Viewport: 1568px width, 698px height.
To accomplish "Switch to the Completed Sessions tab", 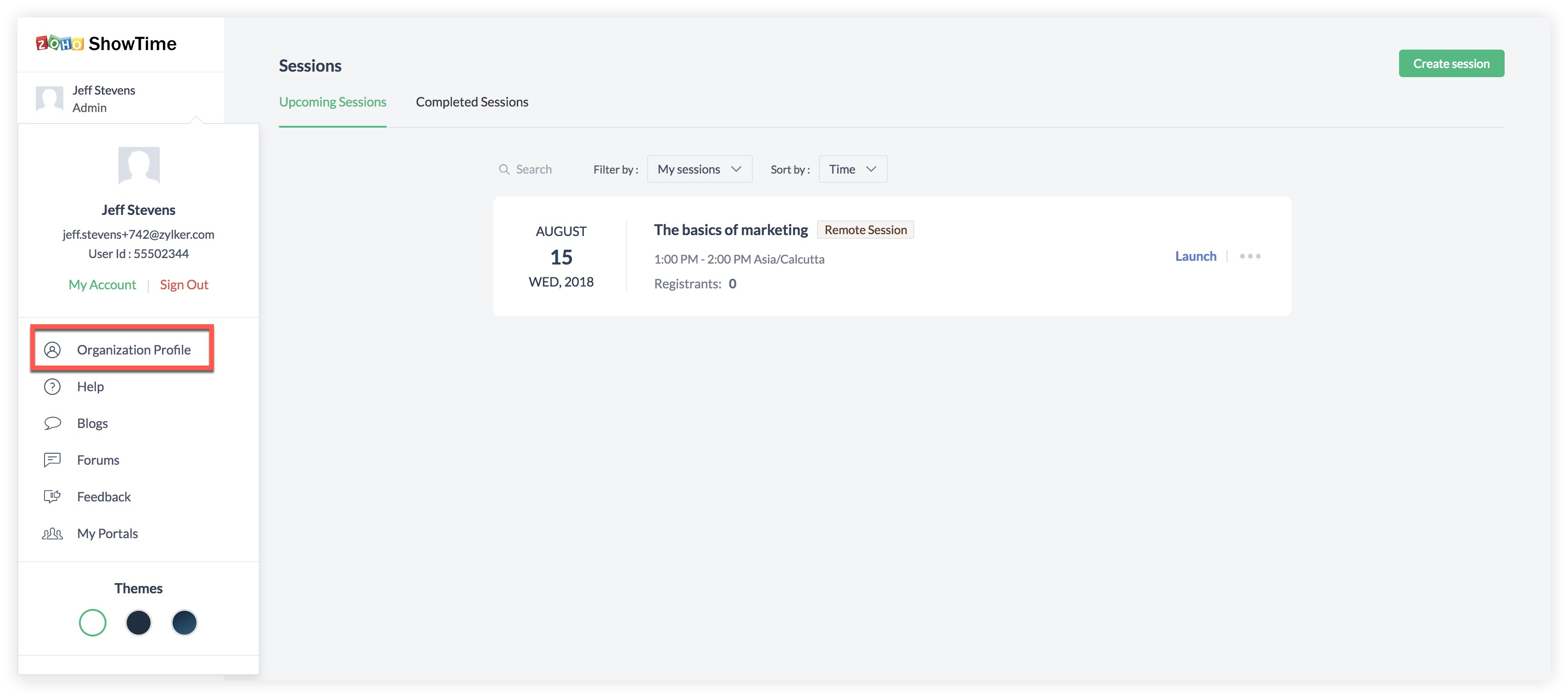I will point(472,102).
